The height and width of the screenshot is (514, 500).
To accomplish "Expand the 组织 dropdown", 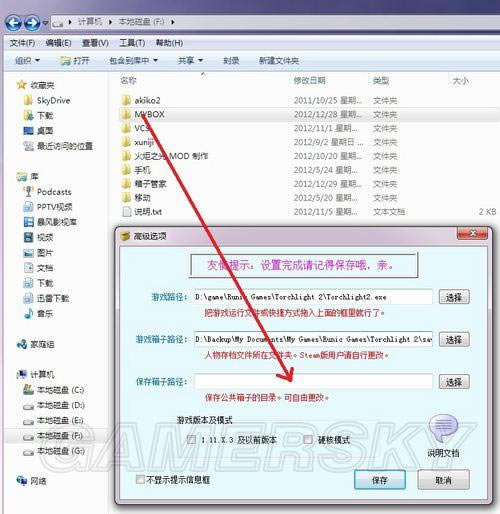I will (27, 61).
